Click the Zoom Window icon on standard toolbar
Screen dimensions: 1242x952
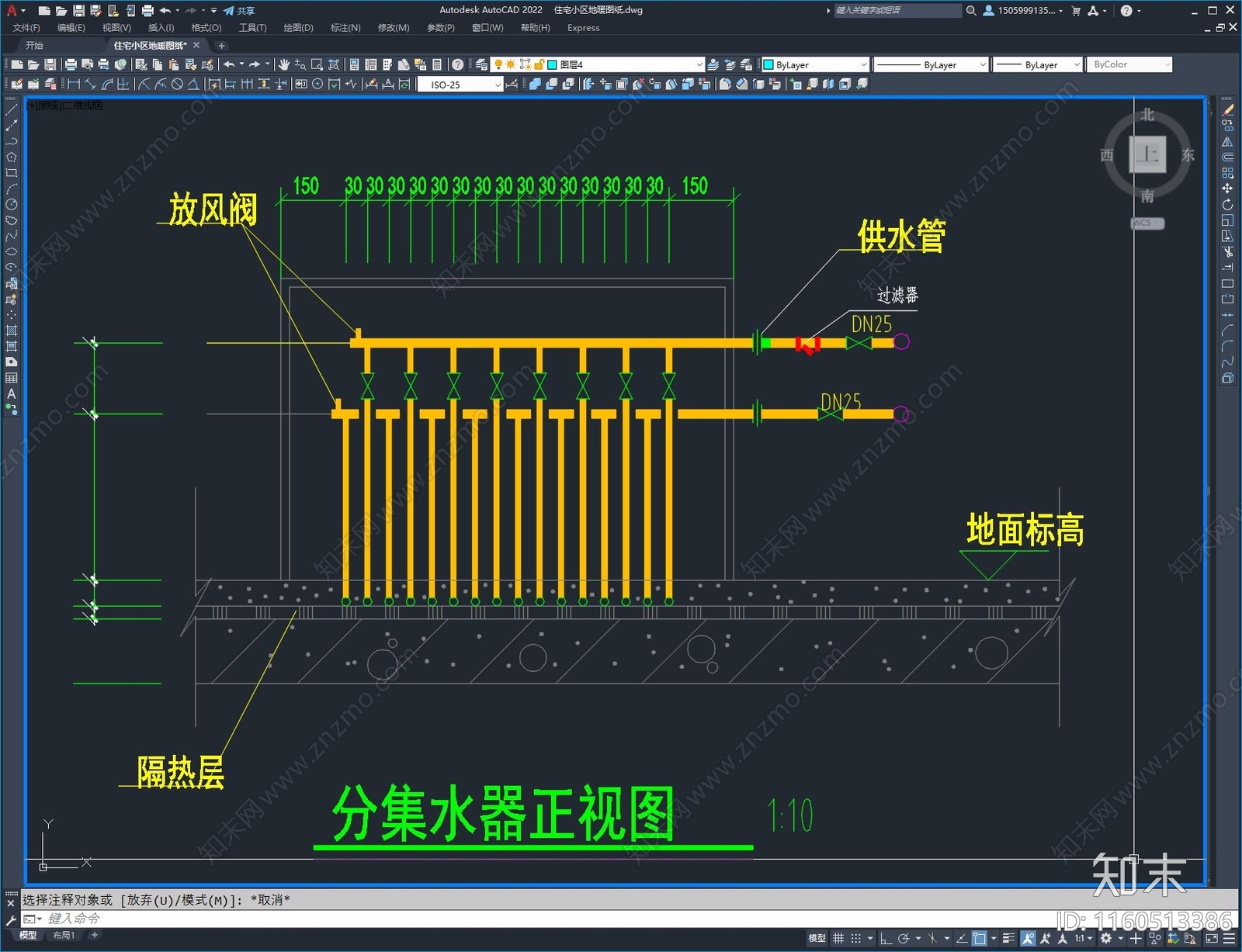(317, 64)
